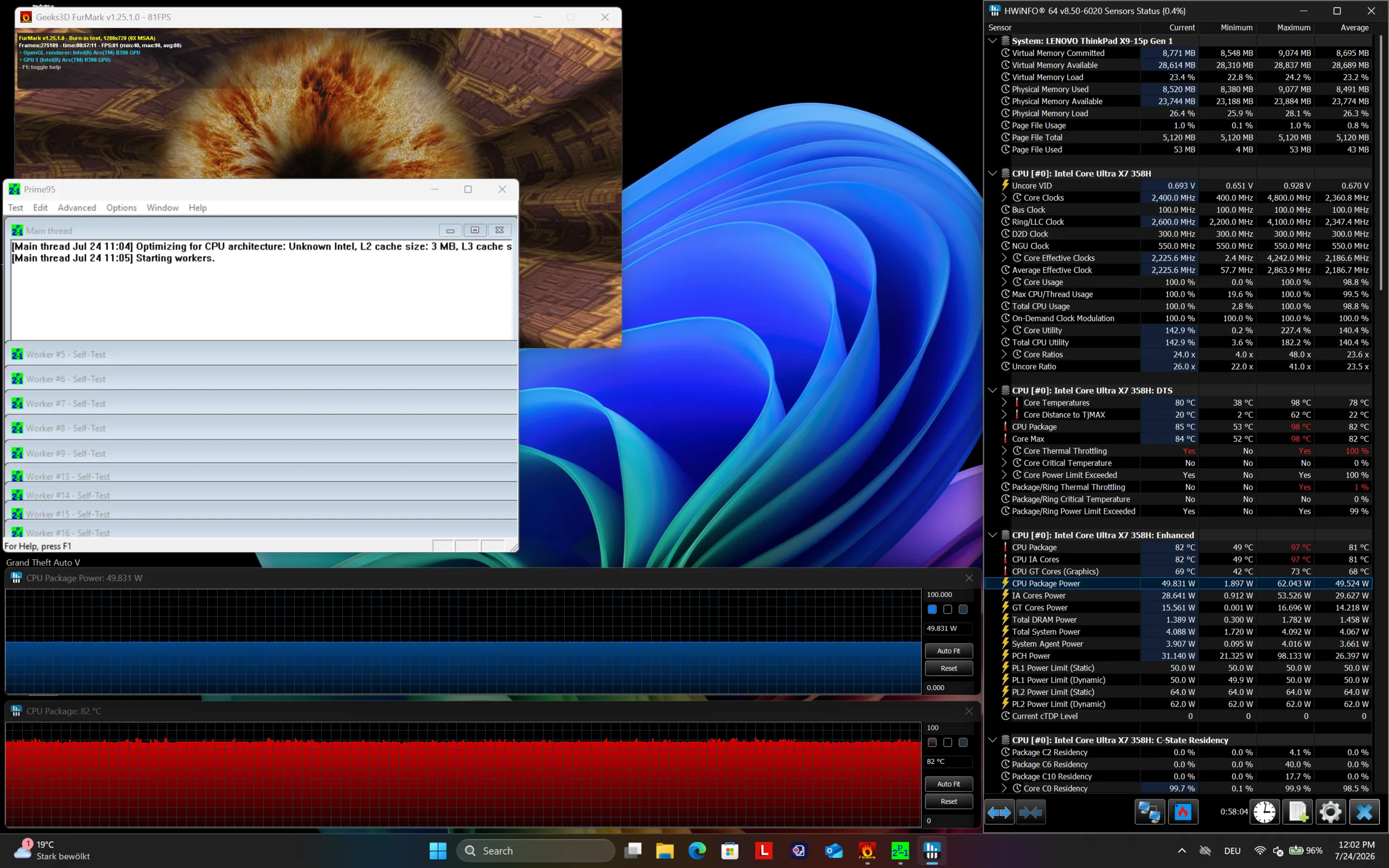
Task: Open the Edit menu in Prime95
Action: click(40, 208)
